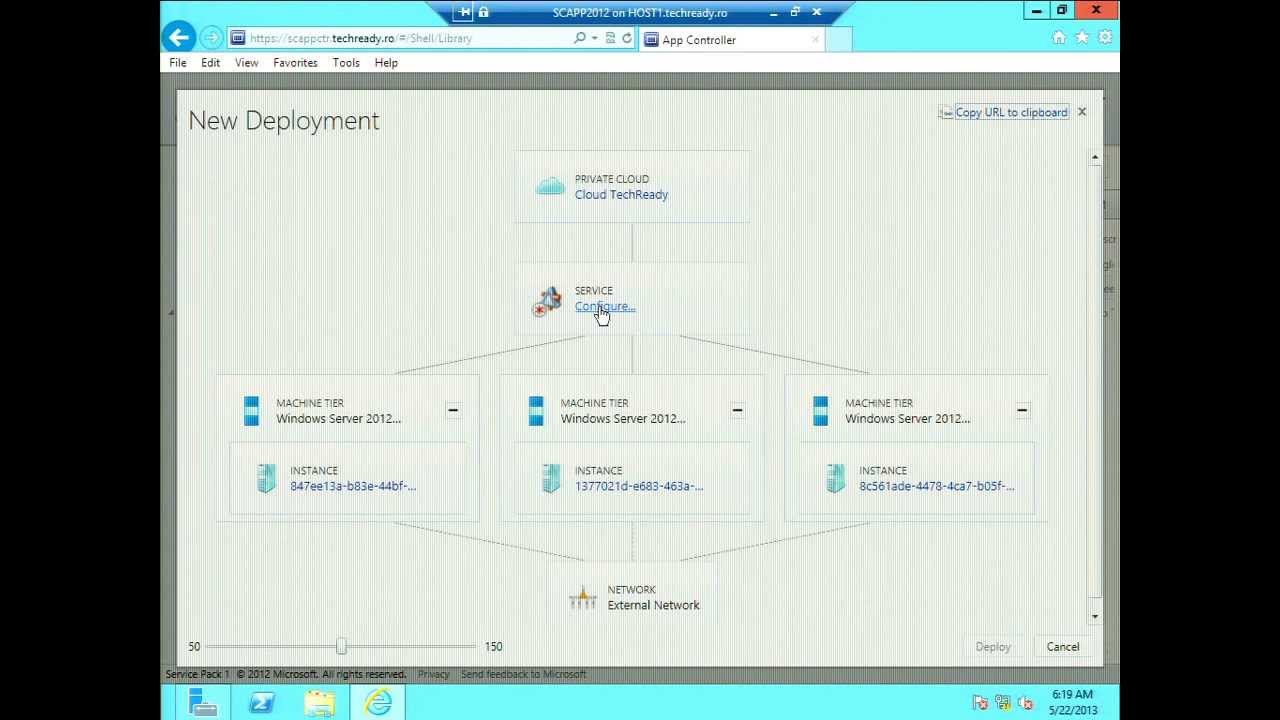Image resolution: width=1280 pixels, height=720 pixels.
Task: Click the Service icon with error badge
Action: tap(547, 300)
